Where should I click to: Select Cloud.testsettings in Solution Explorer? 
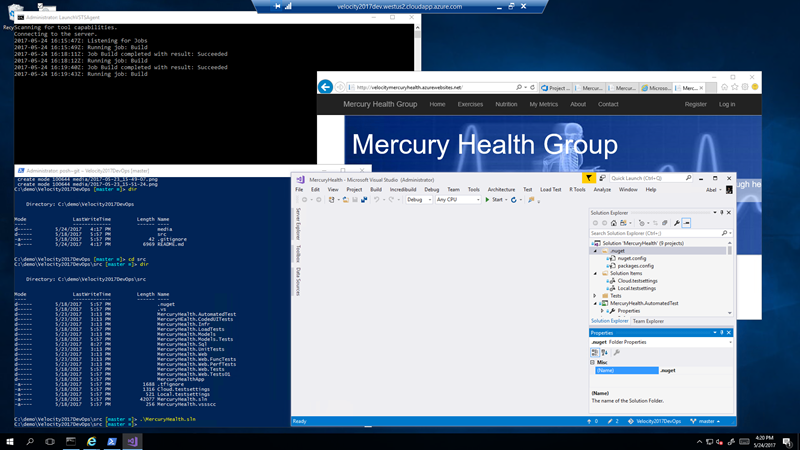[x=637, y=281]
